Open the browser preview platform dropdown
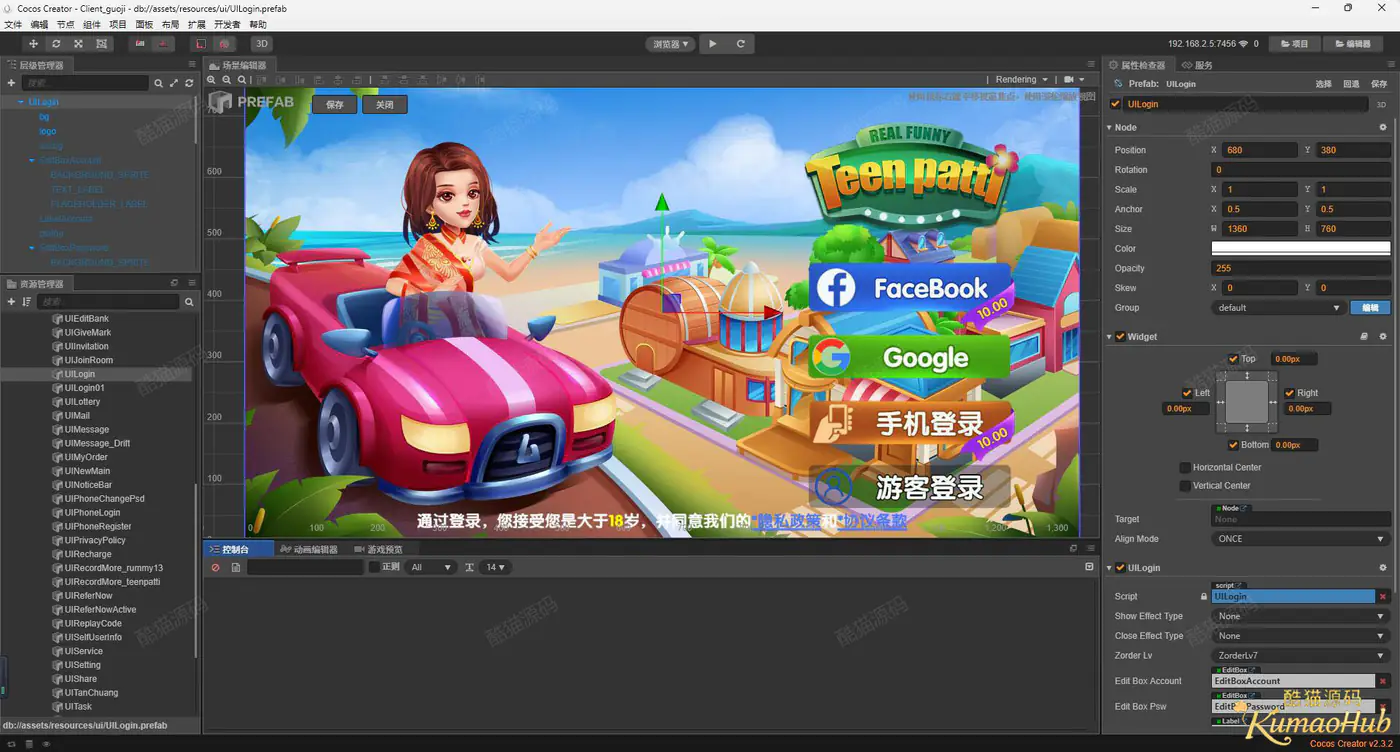Image resolution: width=1400 pixels, height=752 pixels. point(670,44)
